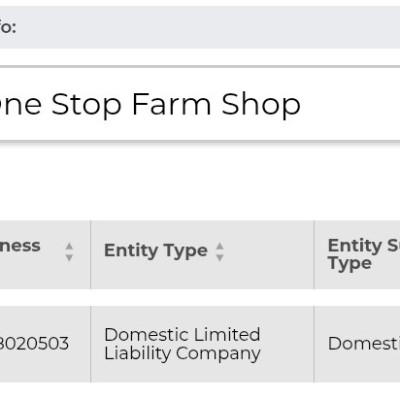Place cursor on the word 'Farm' in search box
The image size is (400, 400).
click(x=171, y=104)
